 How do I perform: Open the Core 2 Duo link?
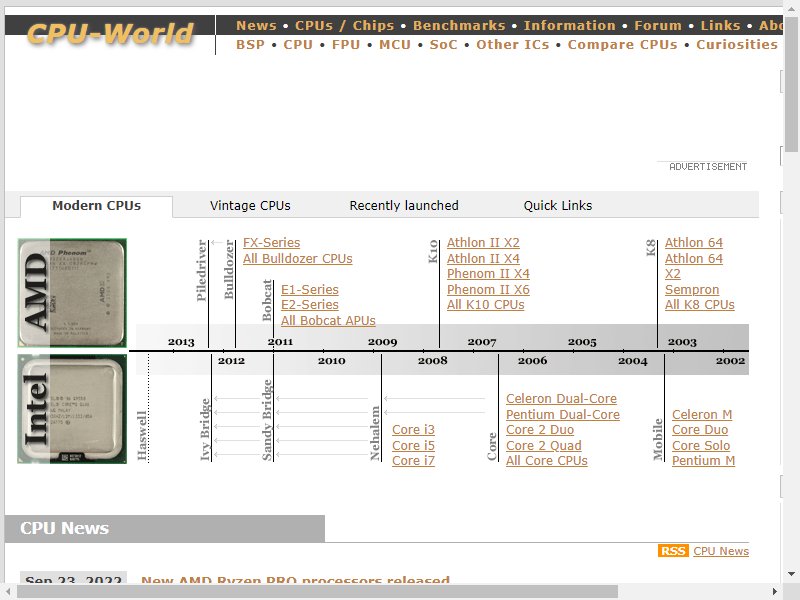[x=540, y=430]
